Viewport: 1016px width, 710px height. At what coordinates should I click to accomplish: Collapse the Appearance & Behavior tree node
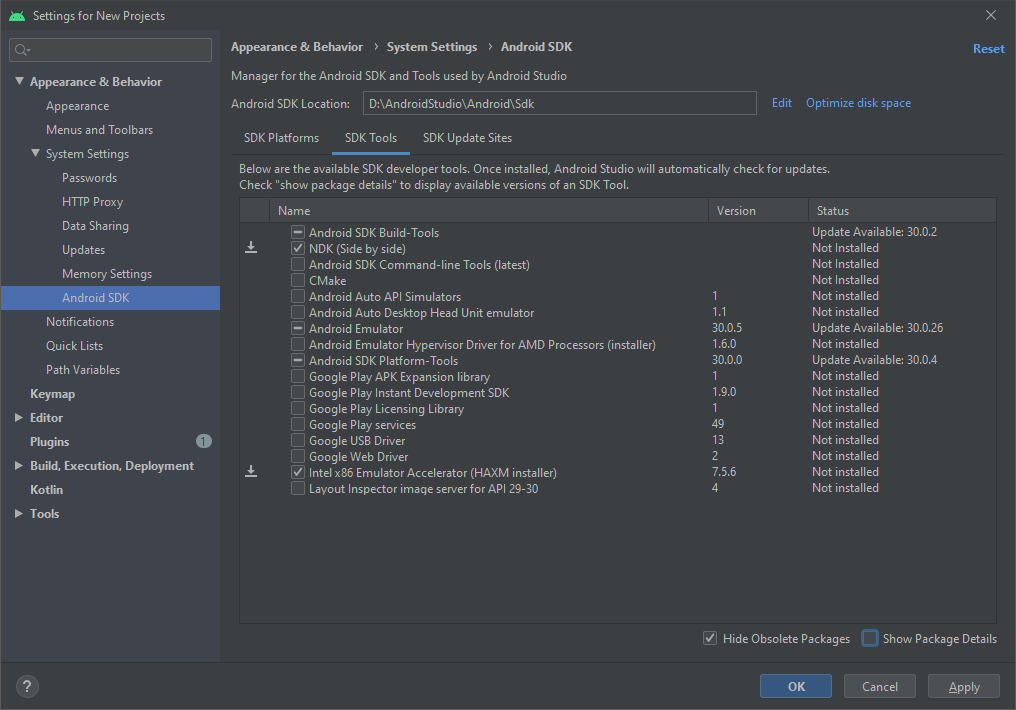(x=19, y=82)
